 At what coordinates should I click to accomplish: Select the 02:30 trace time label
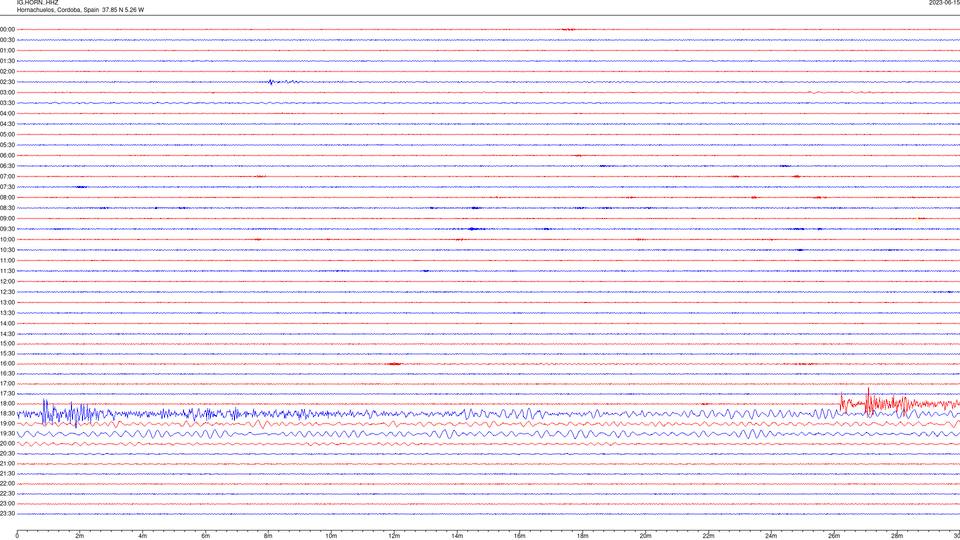tap(7, 82)
